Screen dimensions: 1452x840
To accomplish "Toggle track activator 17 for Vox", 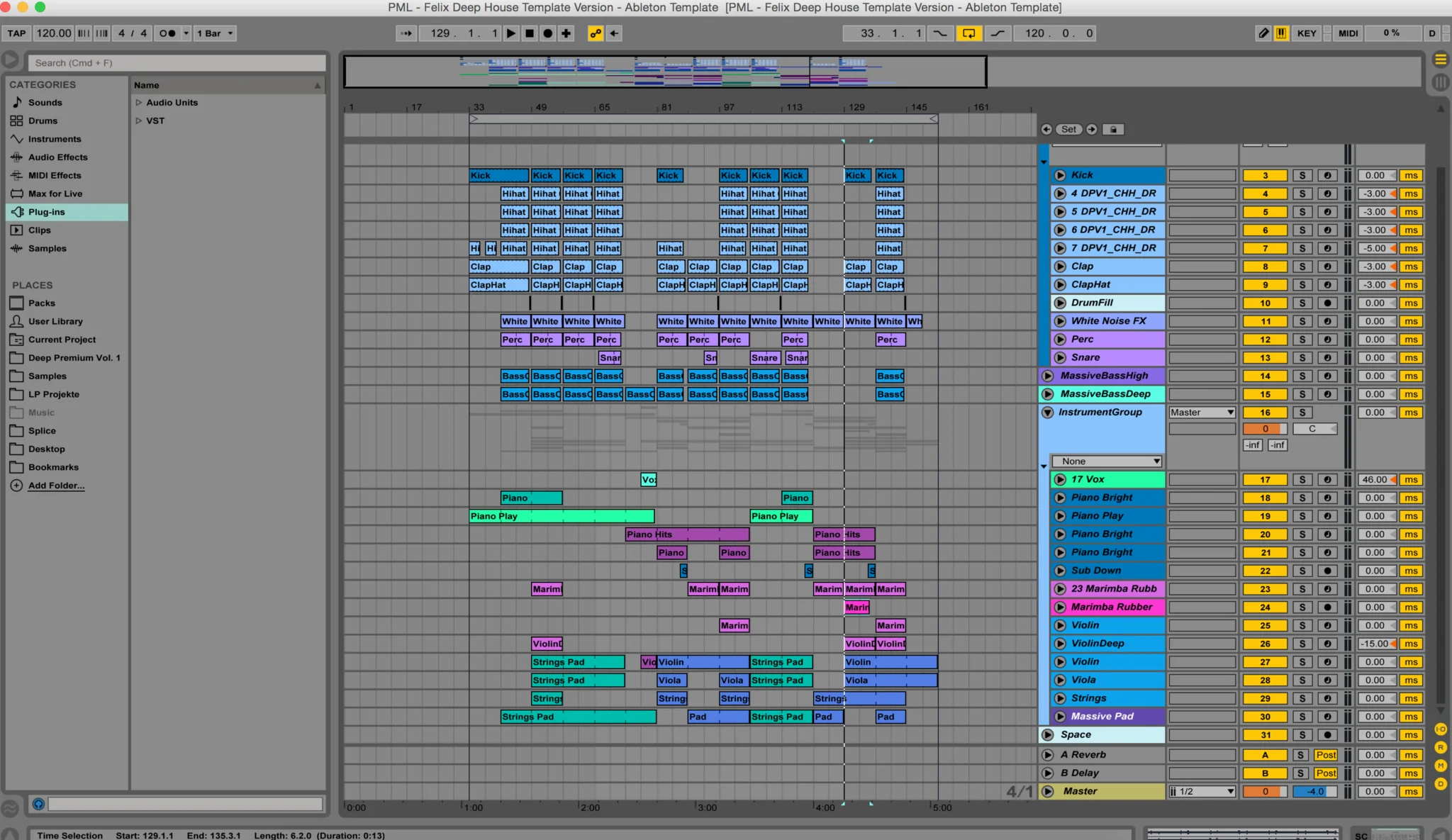I will [1265, 480].
